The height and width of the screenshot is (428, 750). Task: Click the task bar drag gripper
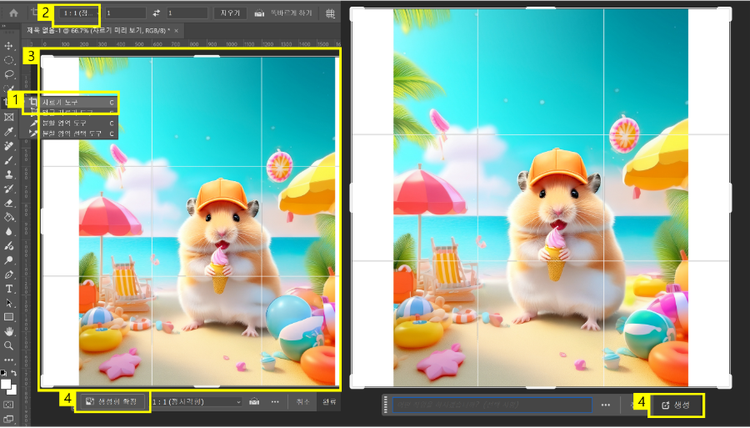pos(386,405)
